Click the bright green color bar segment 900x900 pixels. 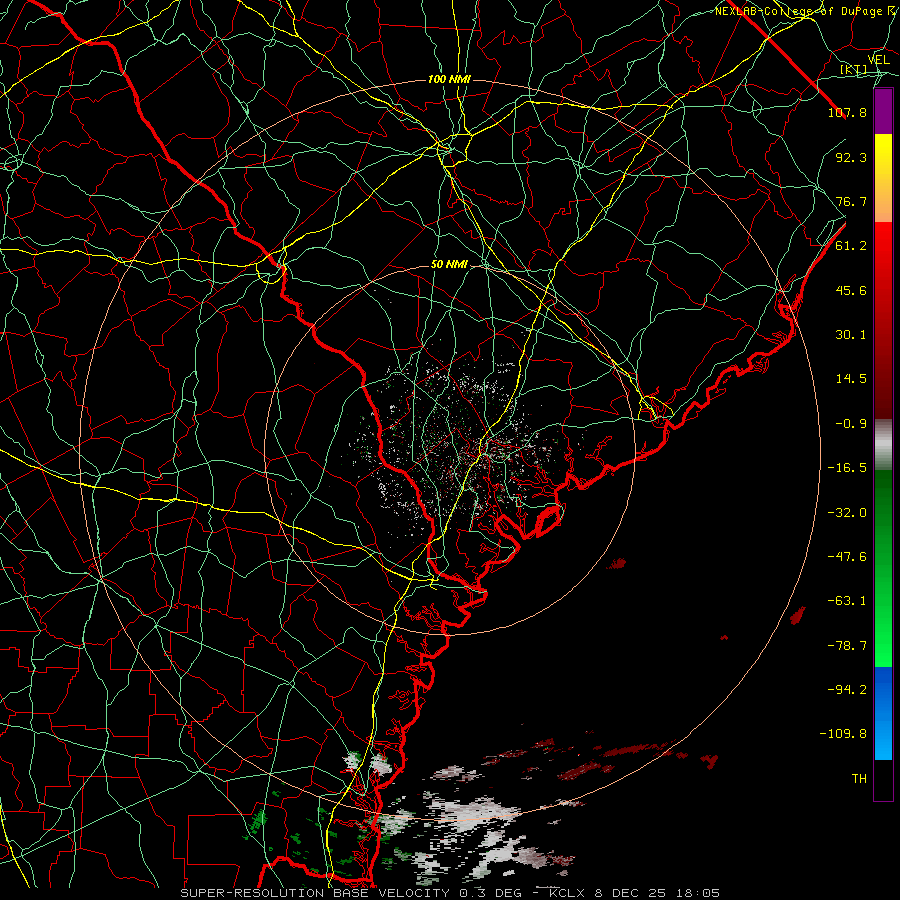(883, 568)
